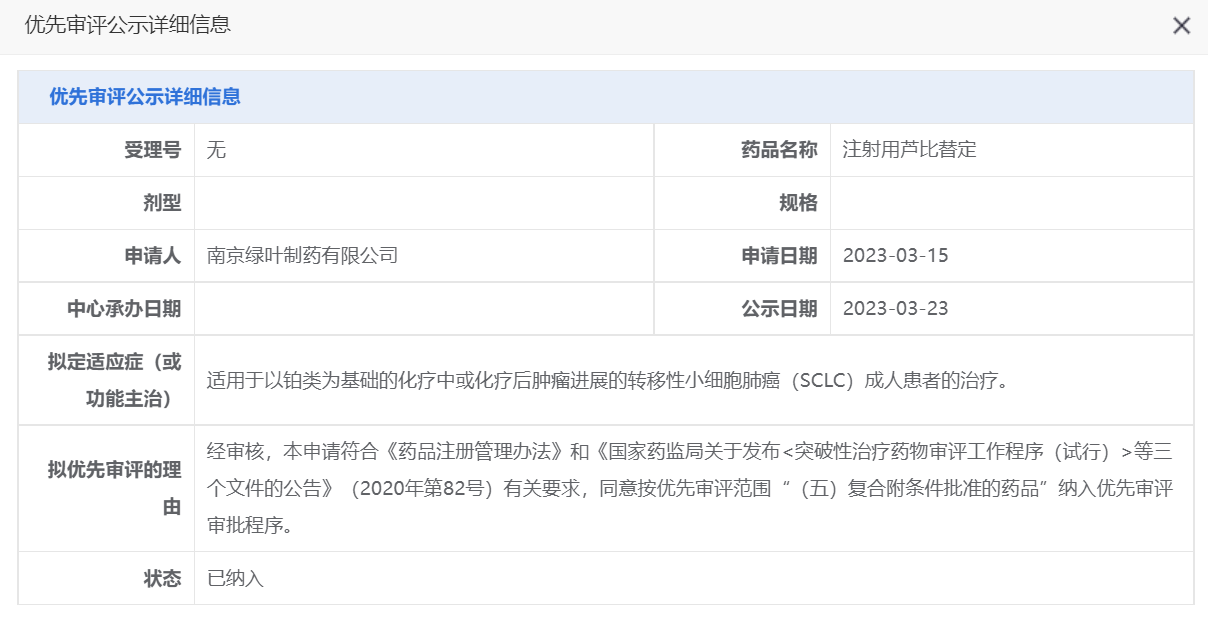
Task: Click the 受理号 value 无
Action: 216,150
